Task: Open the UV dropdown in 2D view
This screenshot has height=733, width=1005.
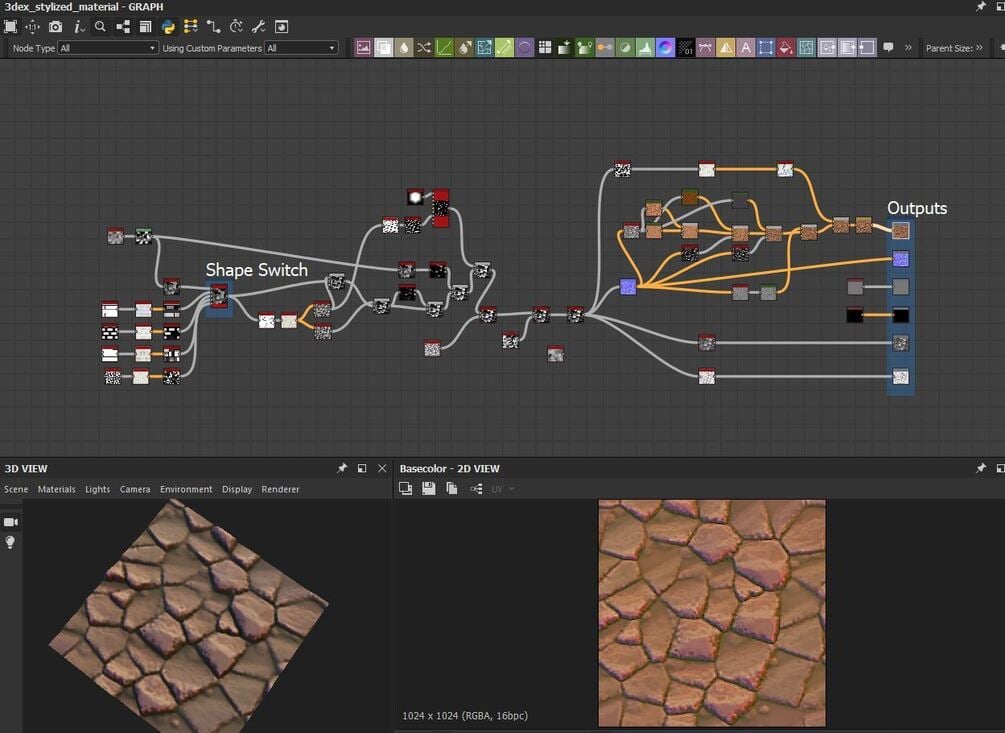Action: coord(503,489)
